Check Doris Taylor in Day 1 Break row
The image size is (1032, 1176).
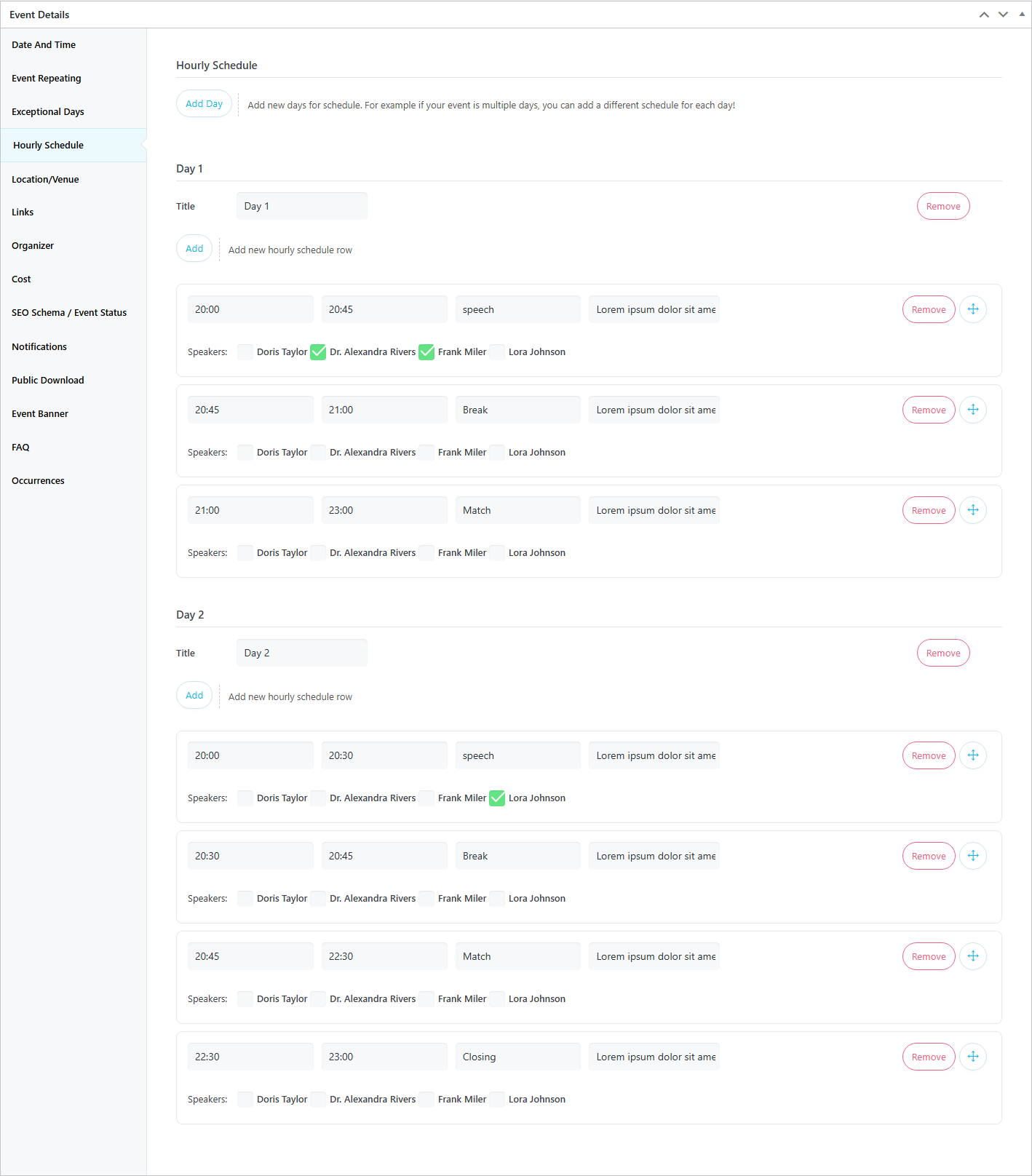coord(246,453)
